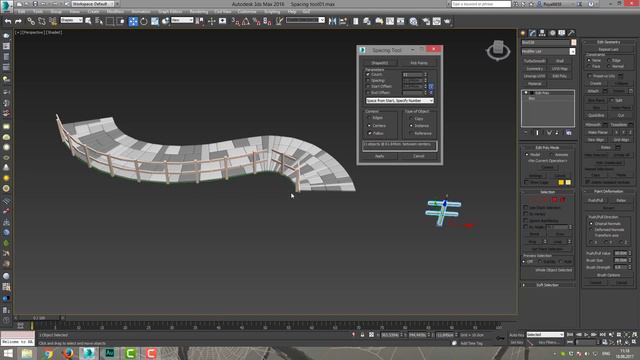The height and width of the screenshot is (360, 640).
Task: Toggle the Percent Snap button
Action: pos(256,21)
